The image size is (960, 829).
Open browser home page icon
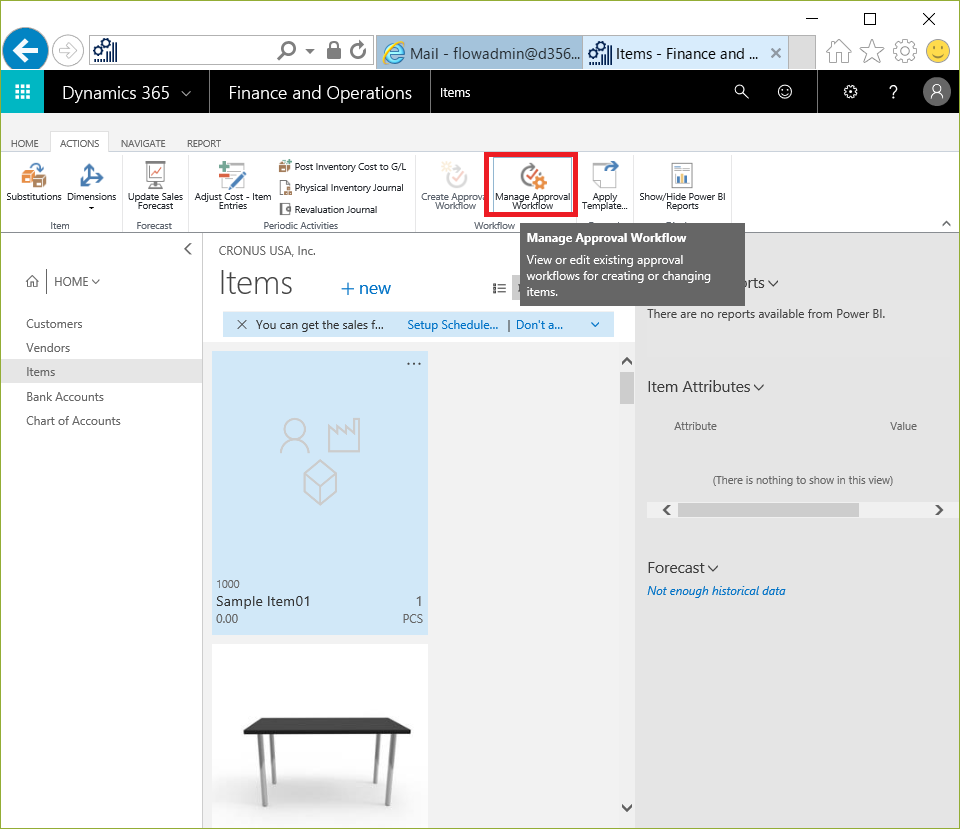839,51
